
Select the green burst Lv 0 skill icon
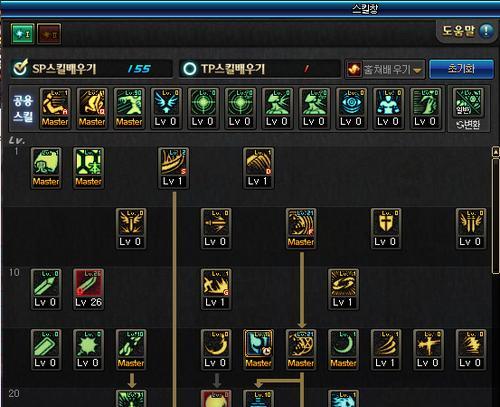coord(88,350)
